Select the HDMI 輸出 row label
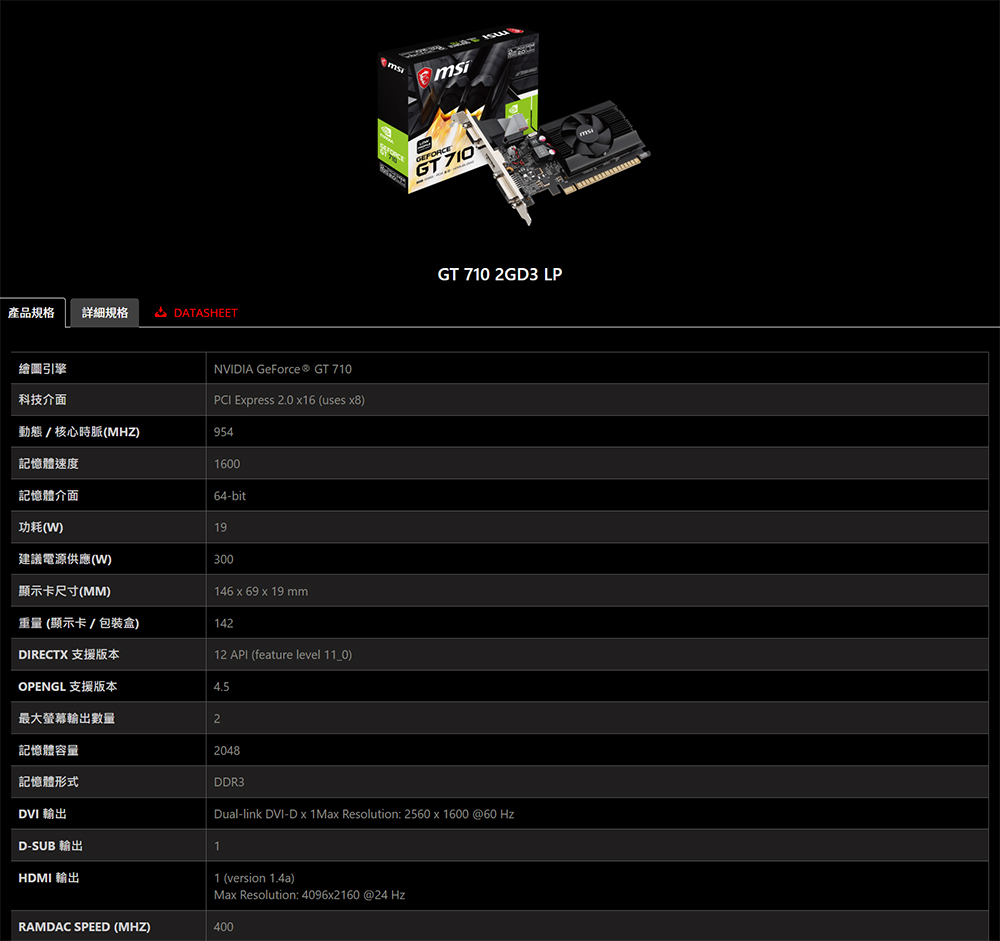Screen dimensions: 1000x941 click(48, 878)
